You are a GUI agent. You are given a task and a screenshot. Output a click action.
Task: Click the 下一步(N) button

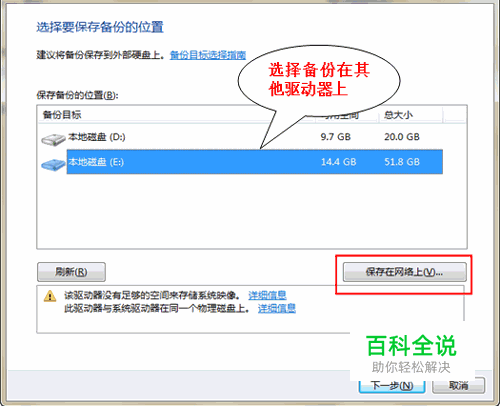tap(392, 386)
